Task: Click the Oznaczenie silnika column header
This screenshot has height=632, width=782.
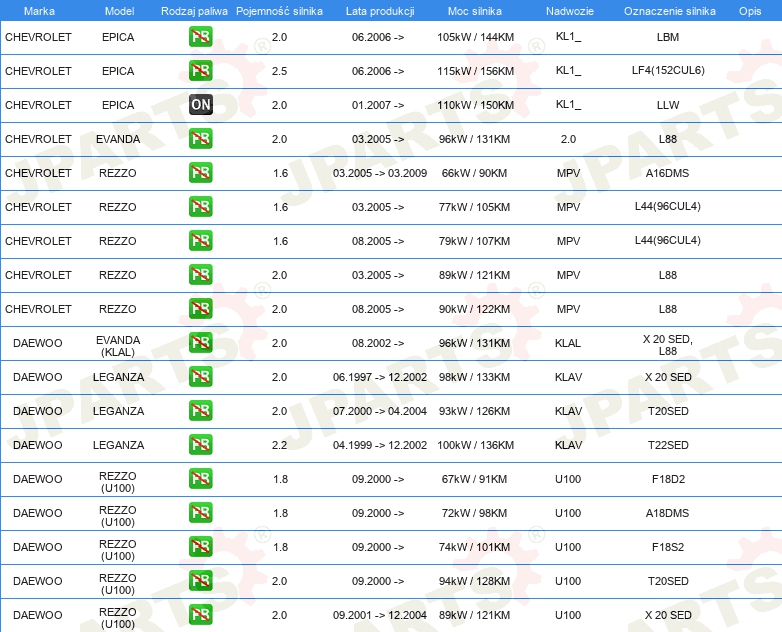Action: (x=669, y=11)
